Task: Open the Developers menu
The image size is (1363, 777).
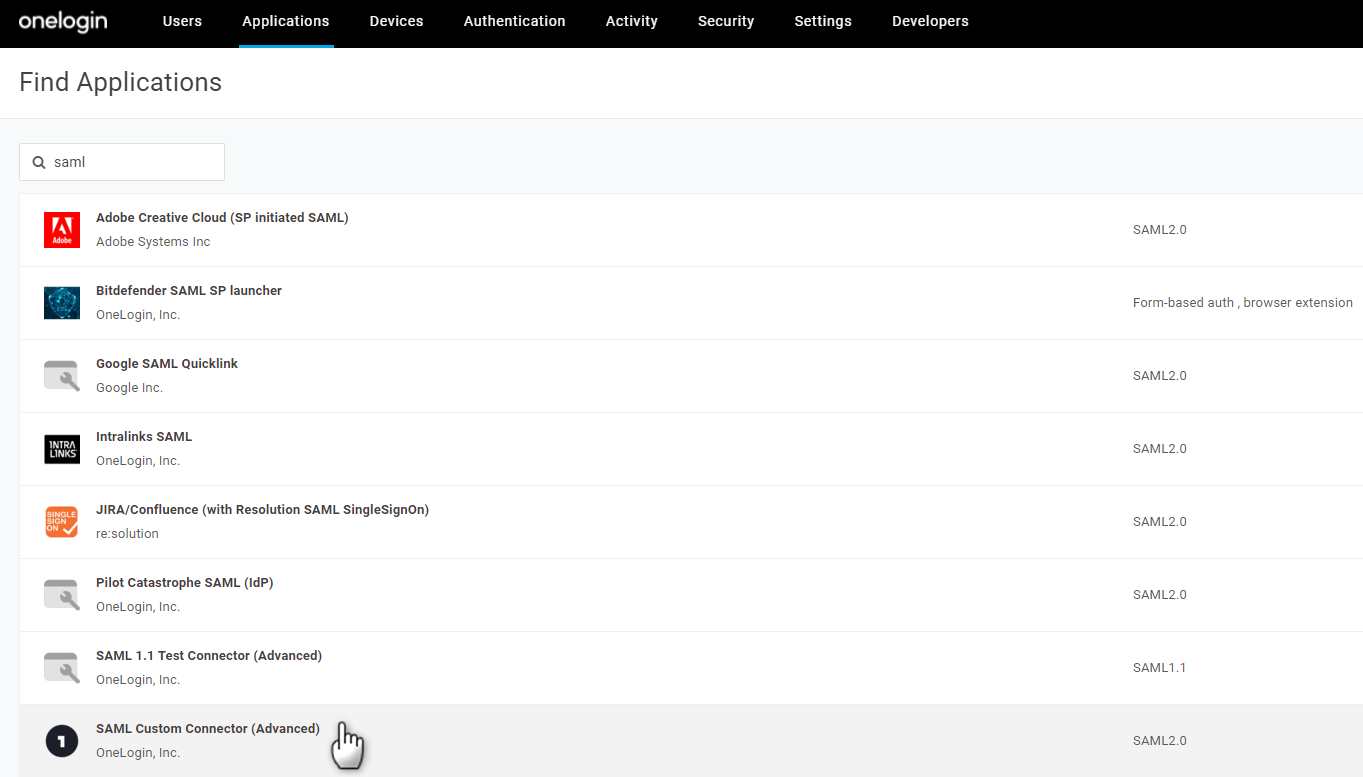Action: tap(930, 21)
